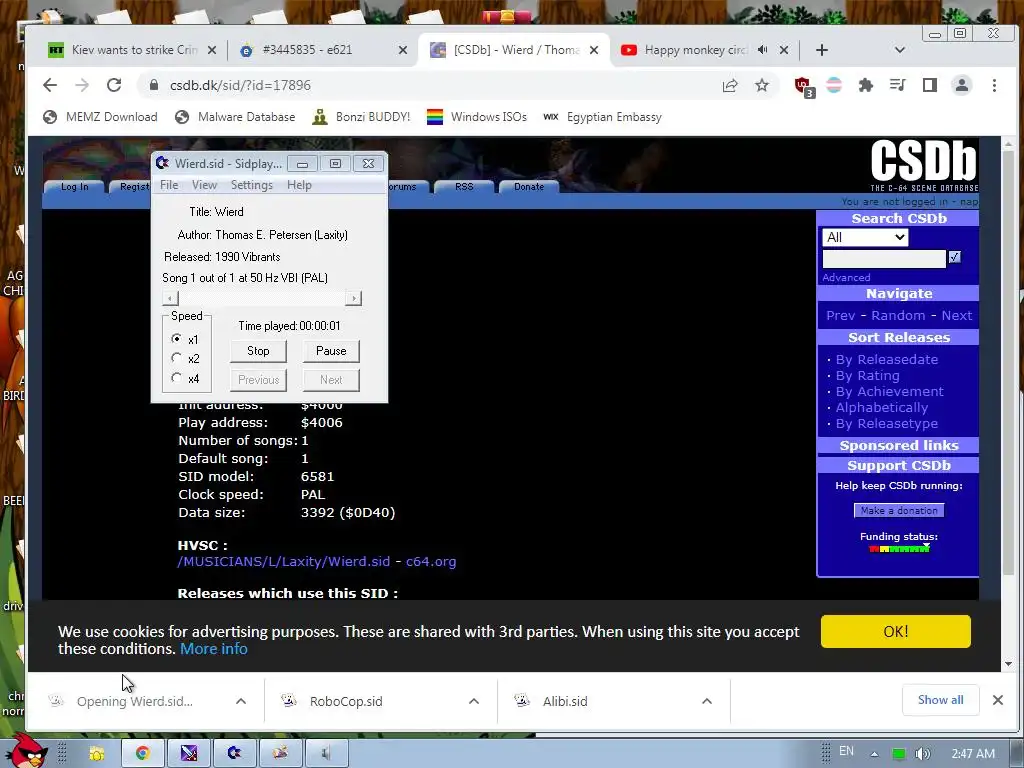
Task: Show hidden system tray icons
Action: tap(874, 754)
